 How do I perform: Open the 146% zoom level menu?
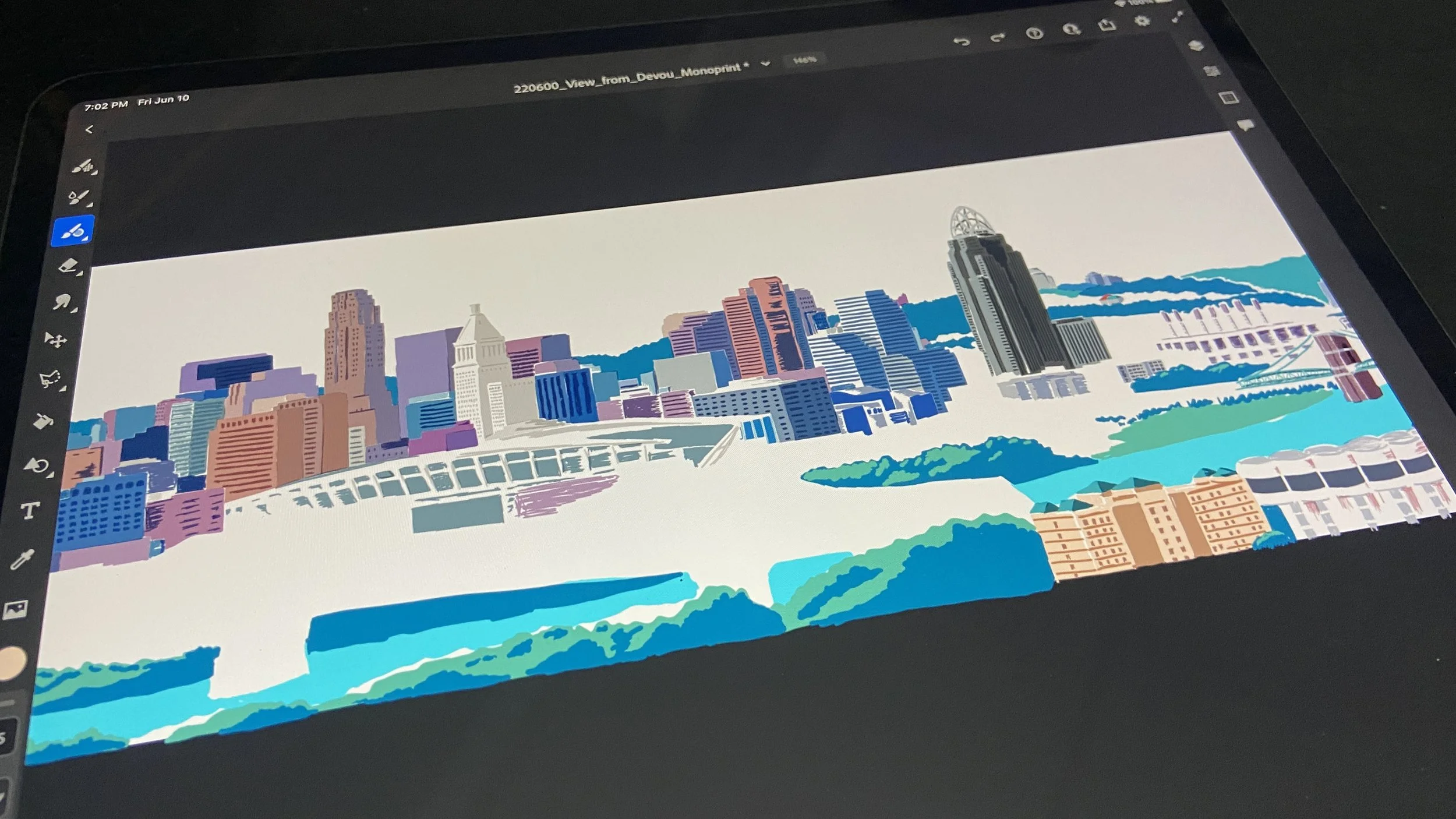coord(804,59)
